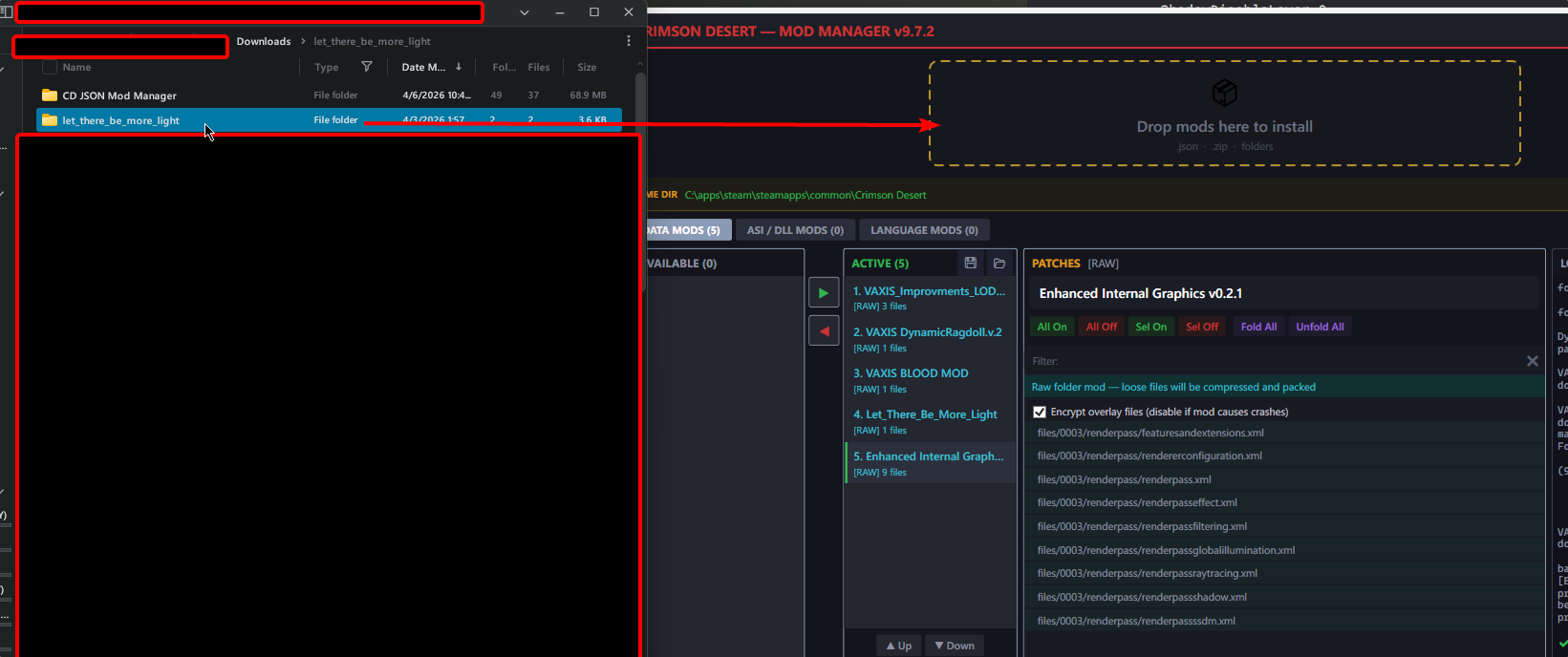Click the ACTIVE (5) panel header
Screen dimensions: 1568x657
(x=880, y=264)
